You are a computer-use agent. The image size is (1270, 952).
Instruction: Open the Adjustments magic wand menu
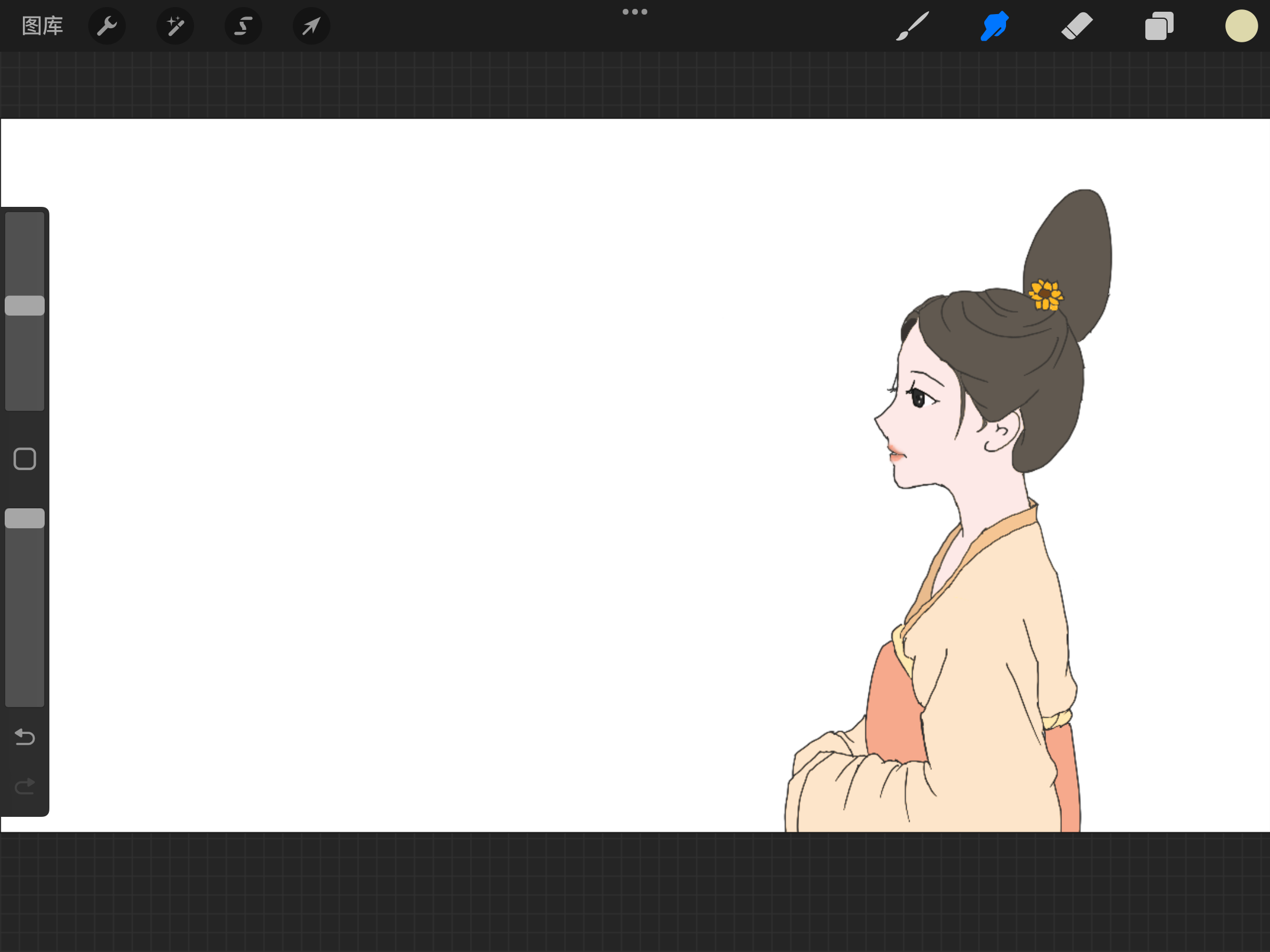[175, 26]
